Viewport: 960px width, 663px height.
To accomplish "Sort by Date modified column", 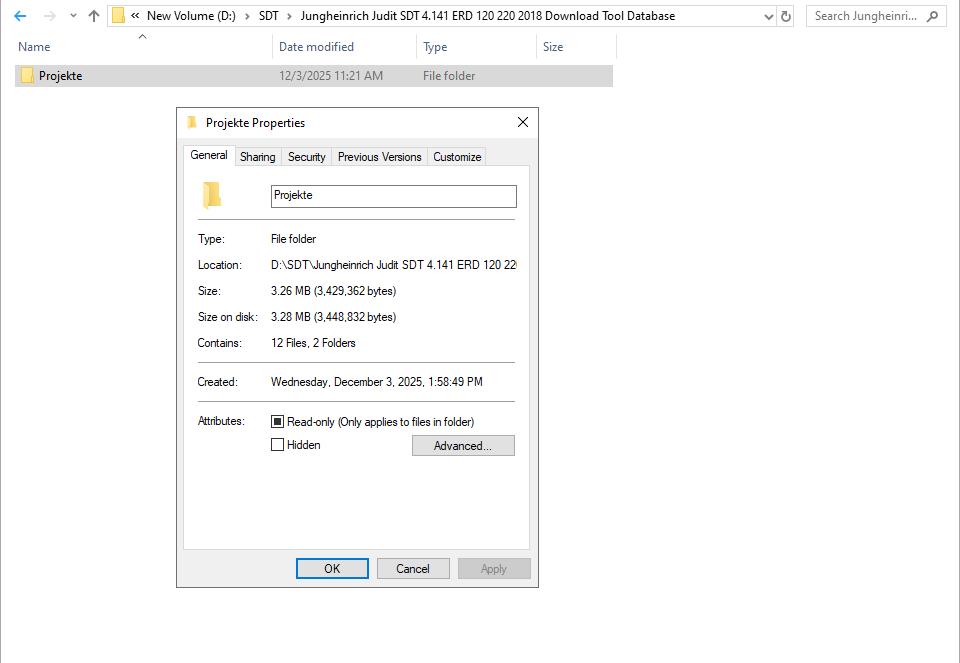I will (x=316, y=47).
